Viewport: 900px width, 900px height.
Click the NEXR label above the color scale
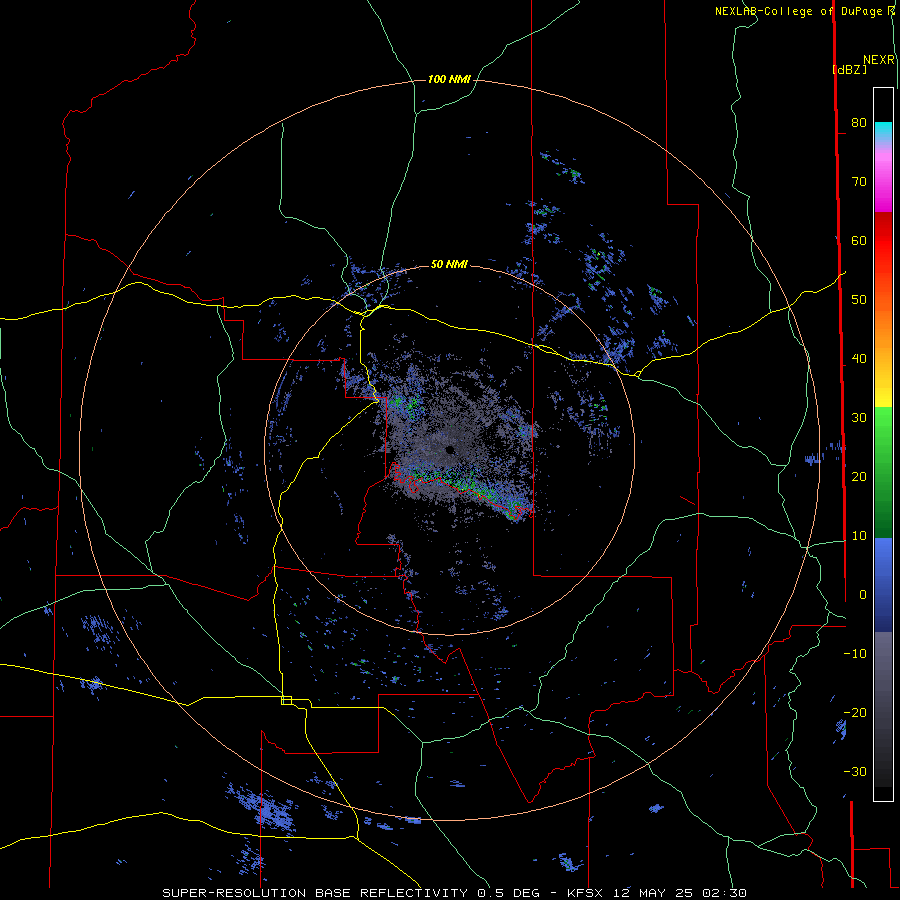click(879, 60)
